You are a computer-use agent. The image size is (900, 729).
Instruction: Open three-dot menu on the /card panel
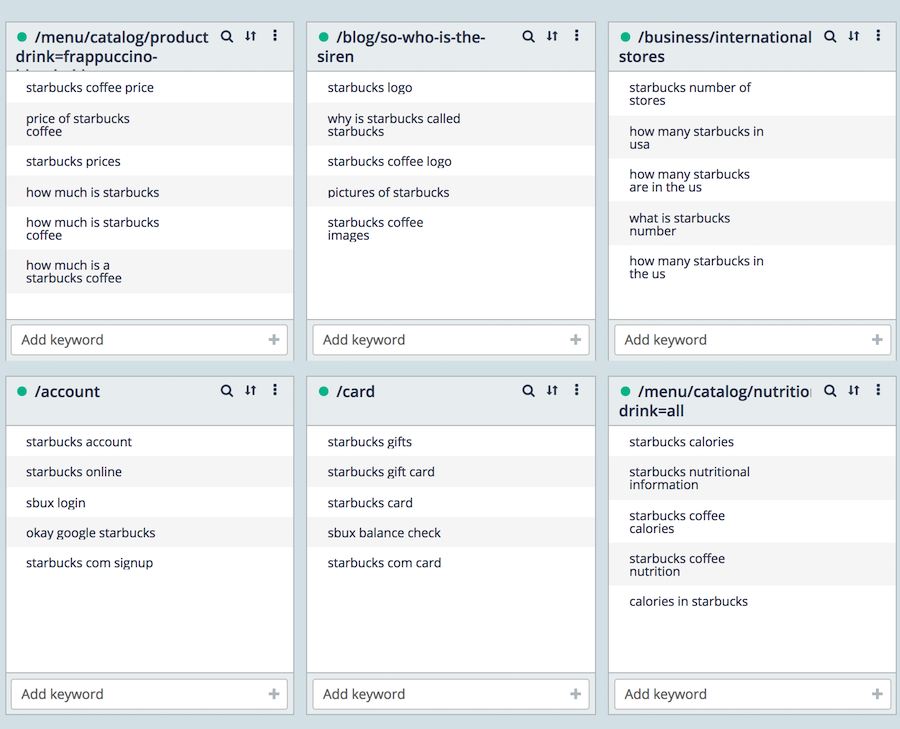coord(577,391)
